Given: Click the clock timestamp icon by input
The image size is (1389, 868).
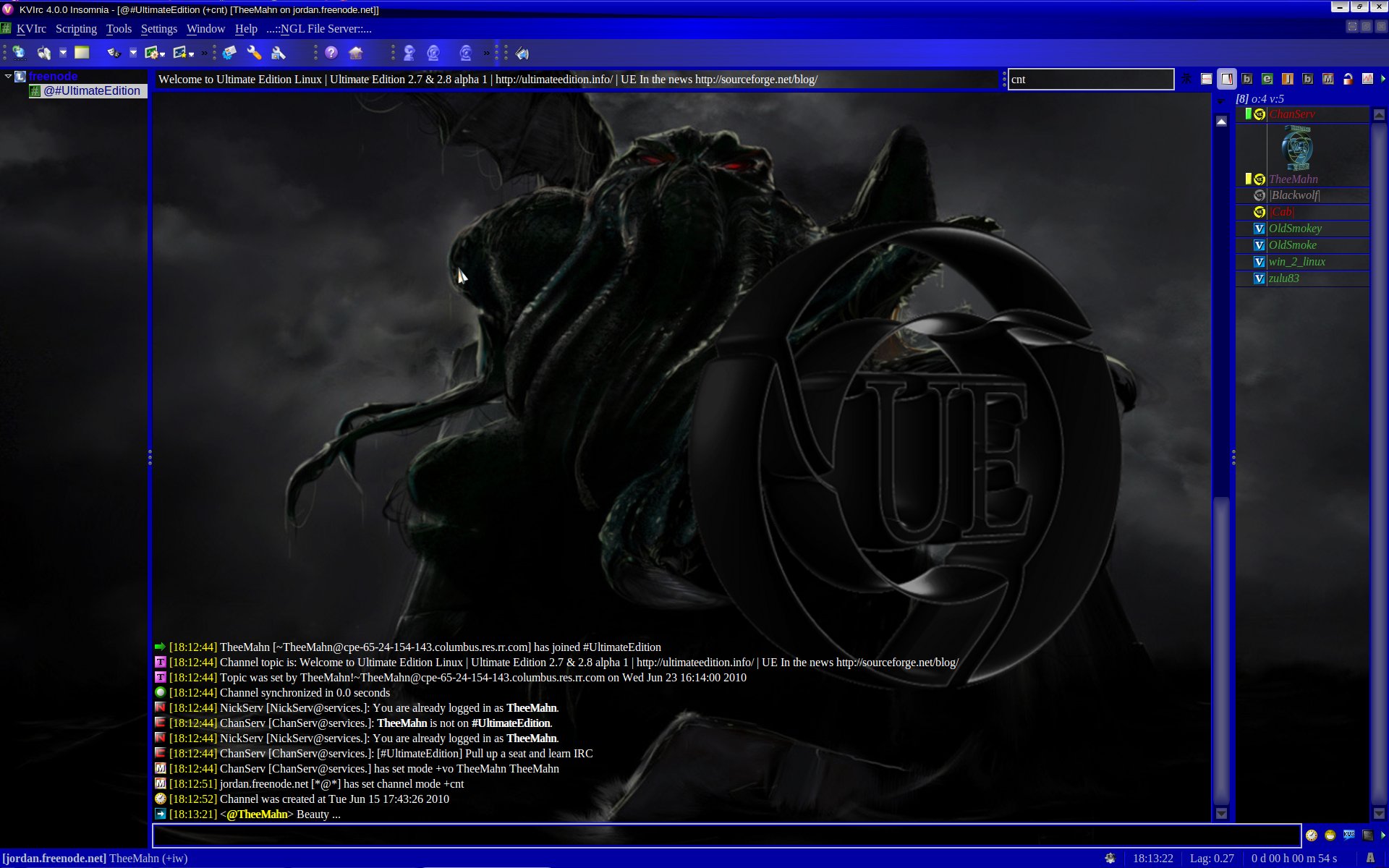Looking at the screenshot, I should (1311, 835).
